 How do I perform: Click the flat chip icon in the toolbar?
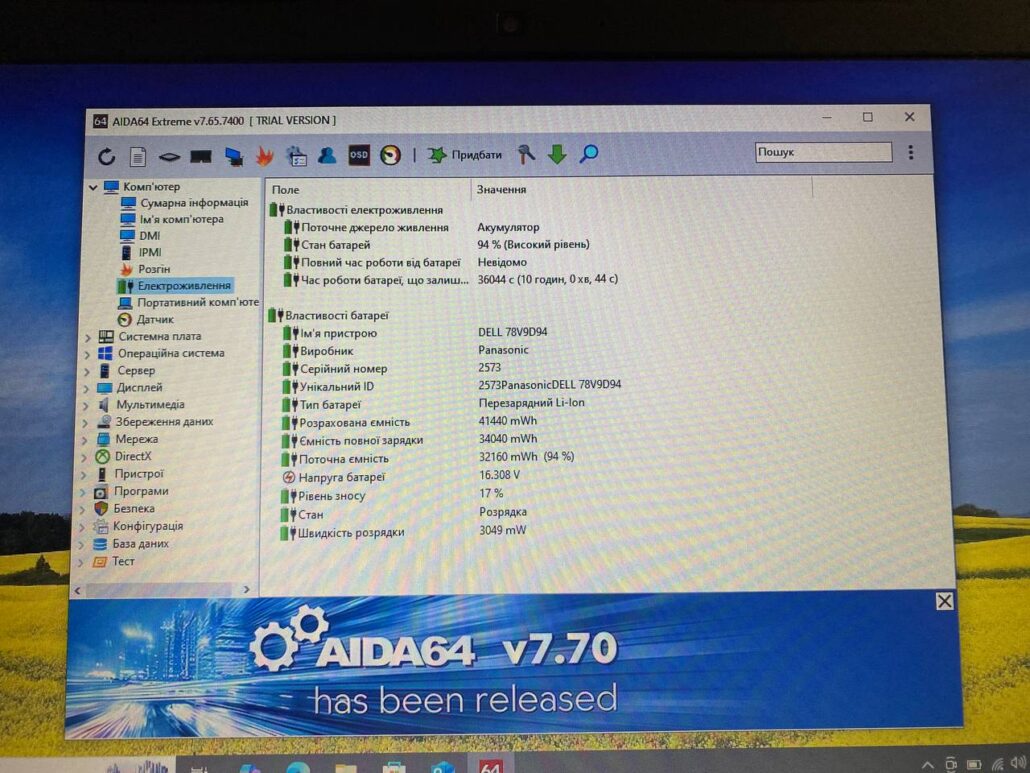(169, 156)
